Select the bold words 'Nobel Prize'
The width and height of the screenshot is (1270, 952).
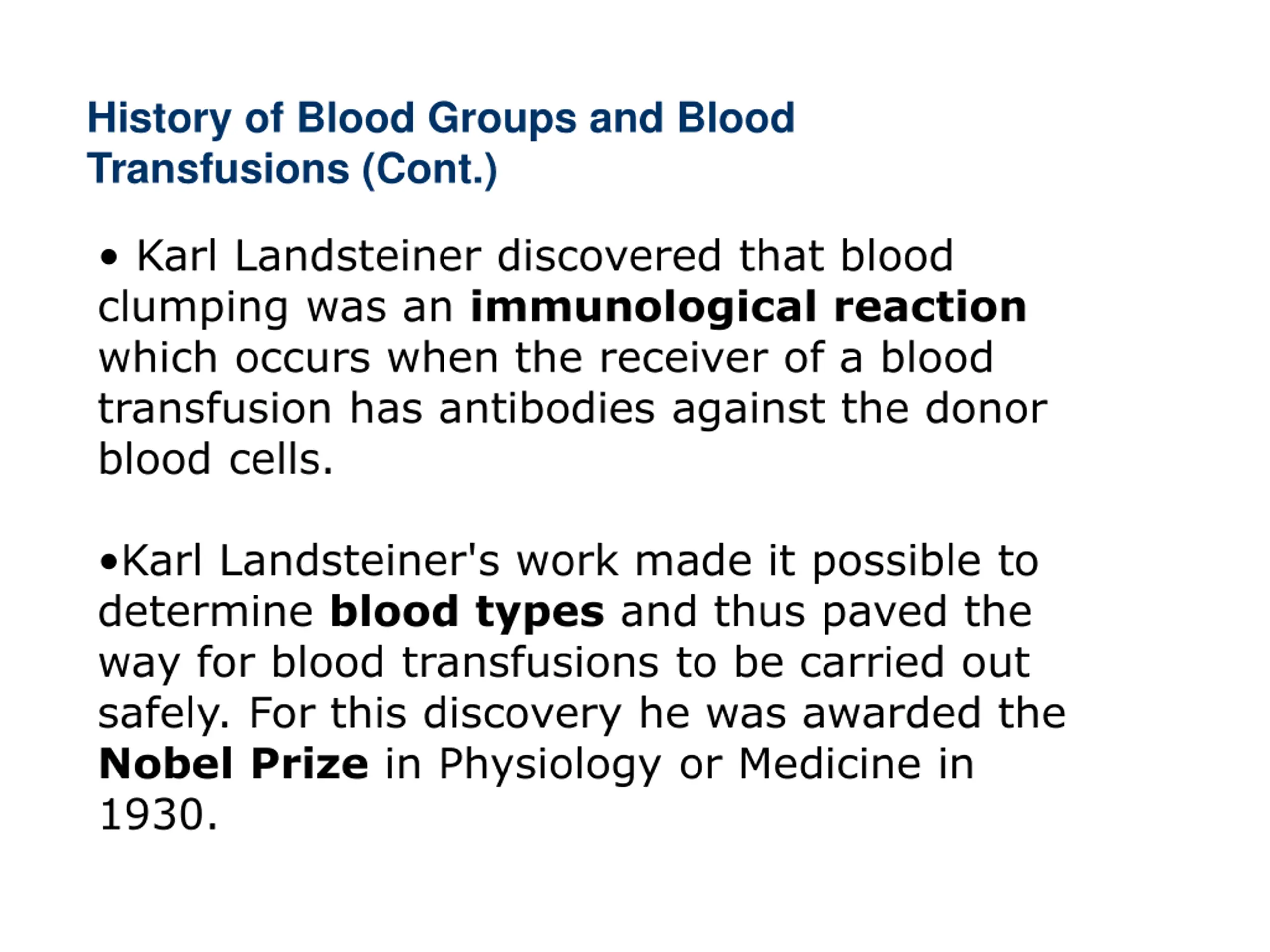point(233,765)
